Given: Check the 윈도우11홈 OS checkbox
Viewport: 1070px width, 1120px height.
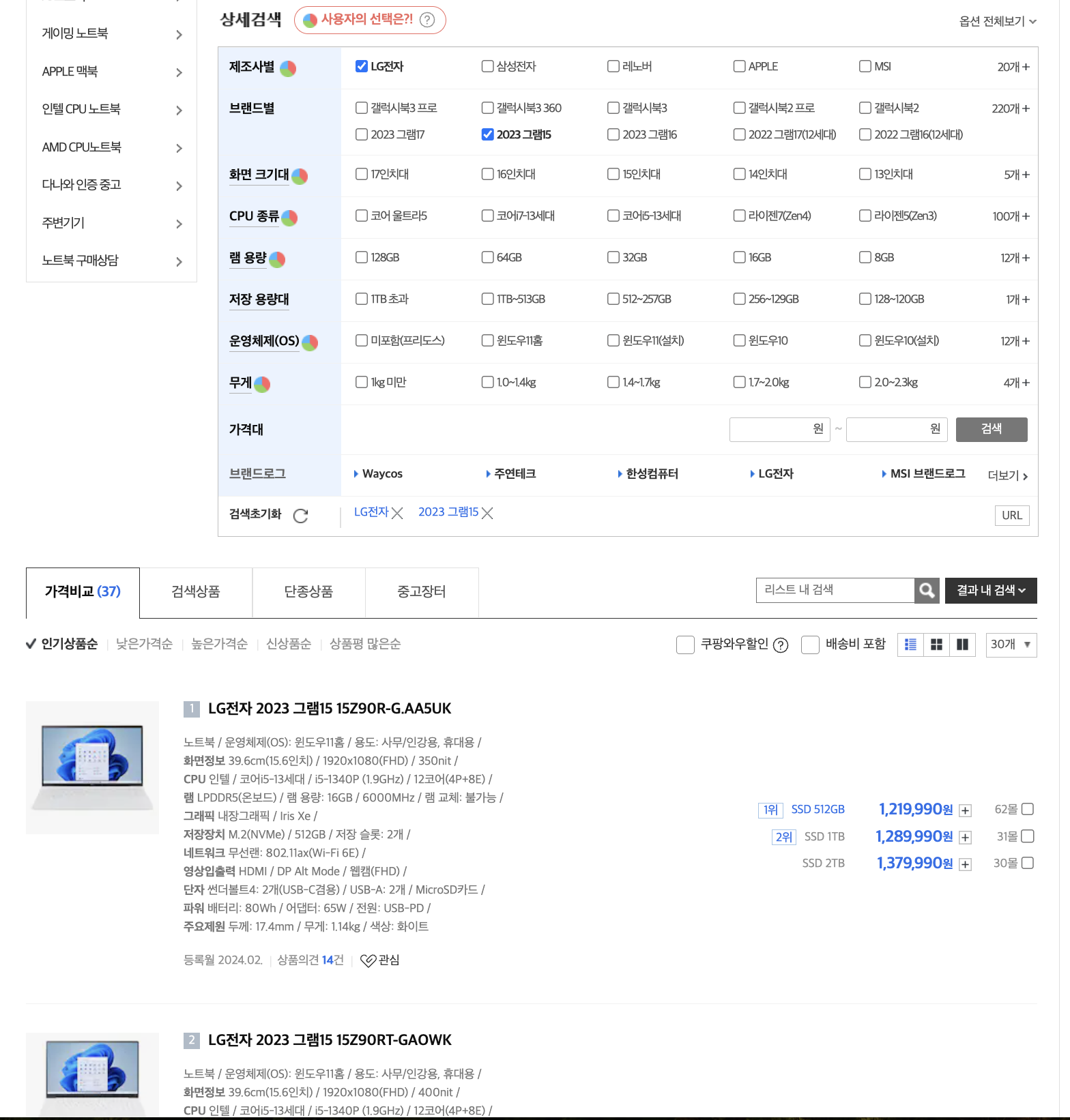Looking at the screenshot, I should tap(487, 340).
